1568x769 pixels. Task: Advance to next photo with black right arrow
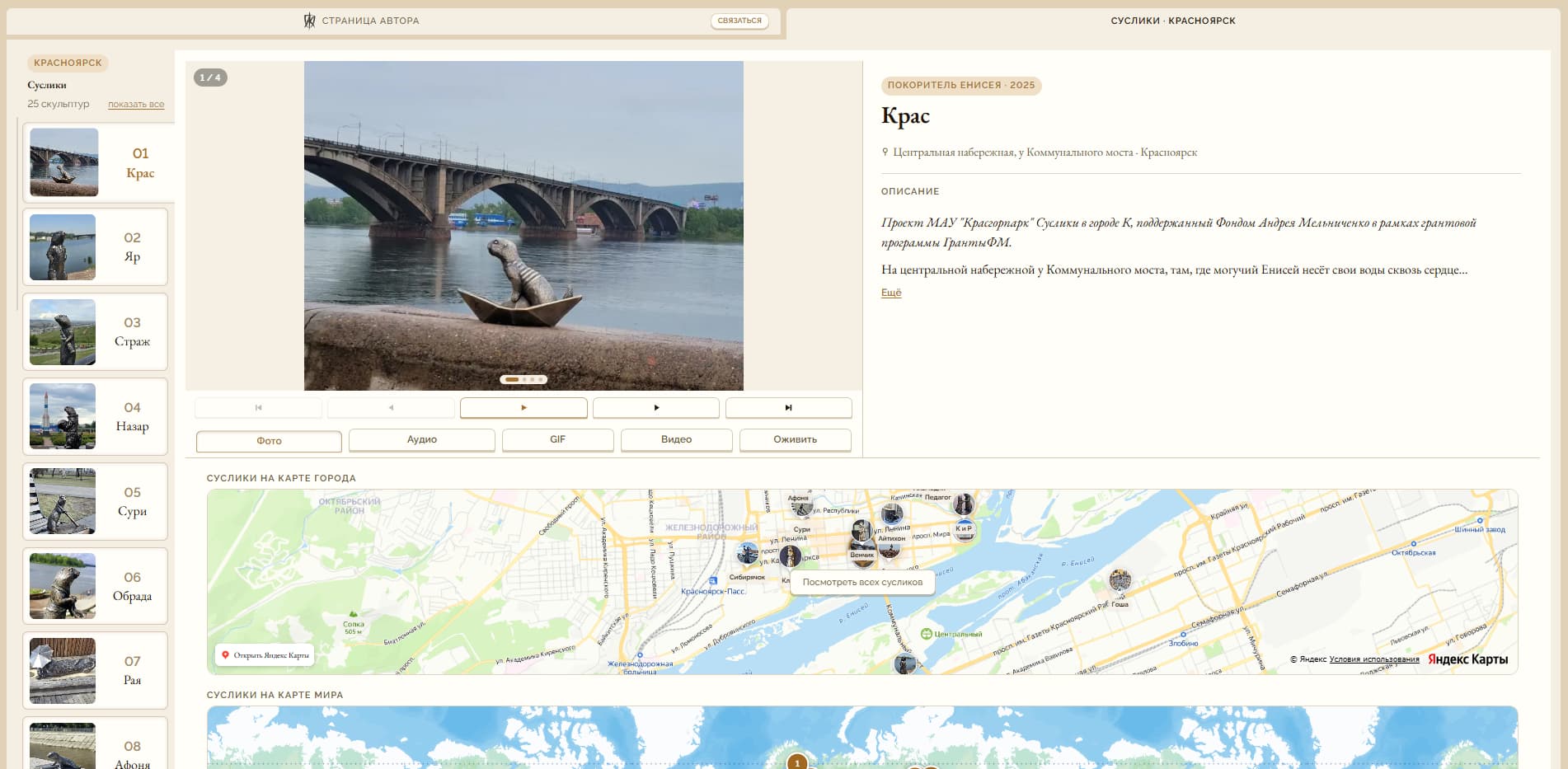[656, 407]
